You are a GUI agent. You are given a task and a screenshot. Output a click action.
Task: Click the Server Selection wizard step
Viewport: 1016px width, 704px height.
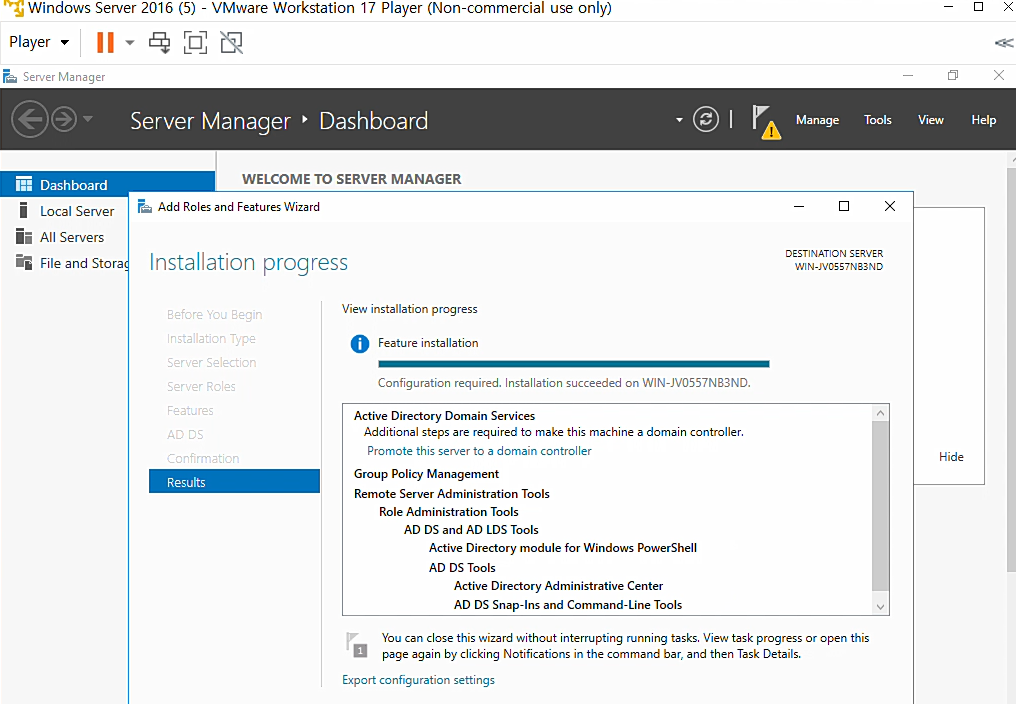(x=211, y=362)
